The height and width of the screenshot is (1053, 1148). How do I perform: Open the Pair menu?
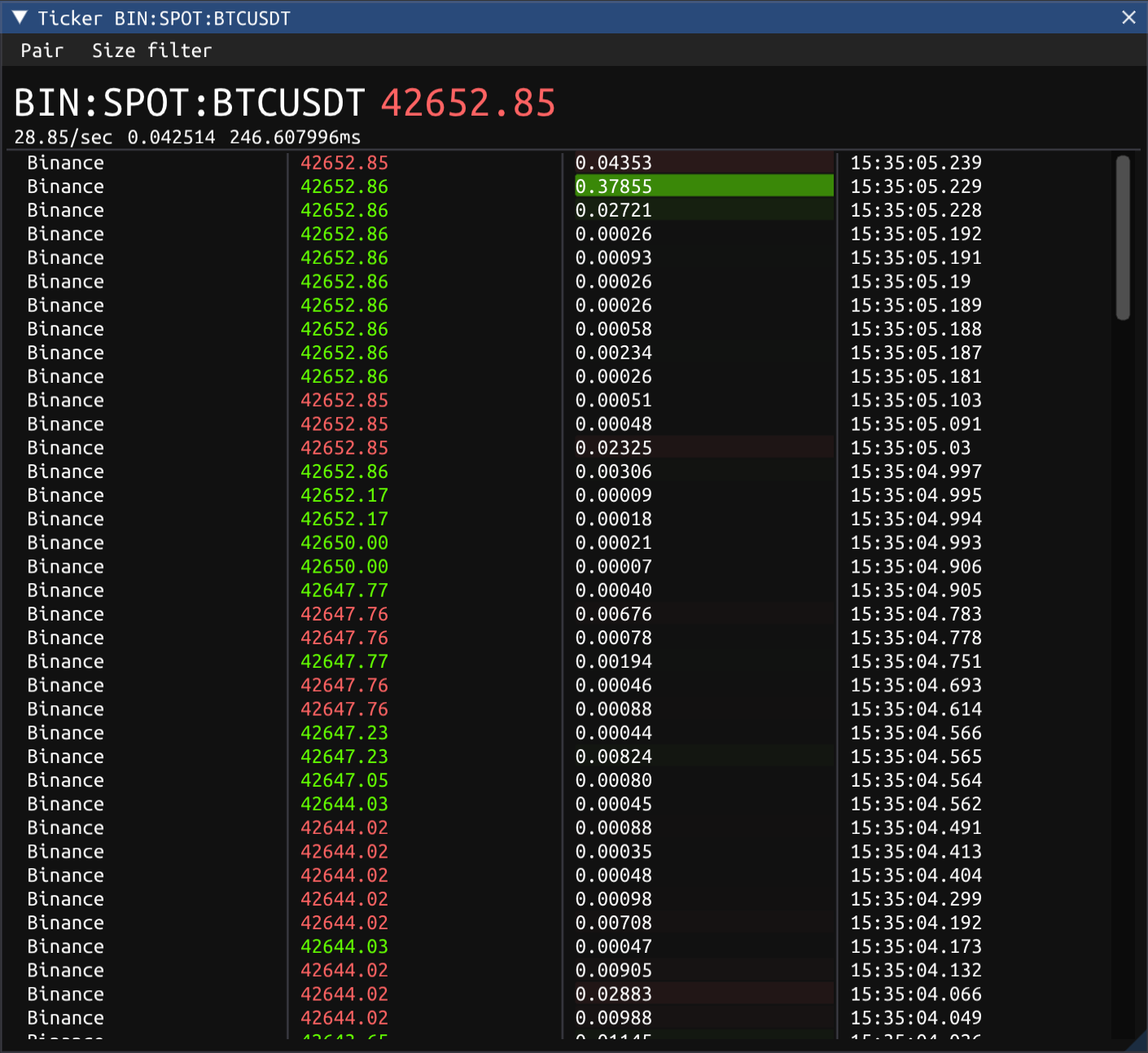click(42, 50)
